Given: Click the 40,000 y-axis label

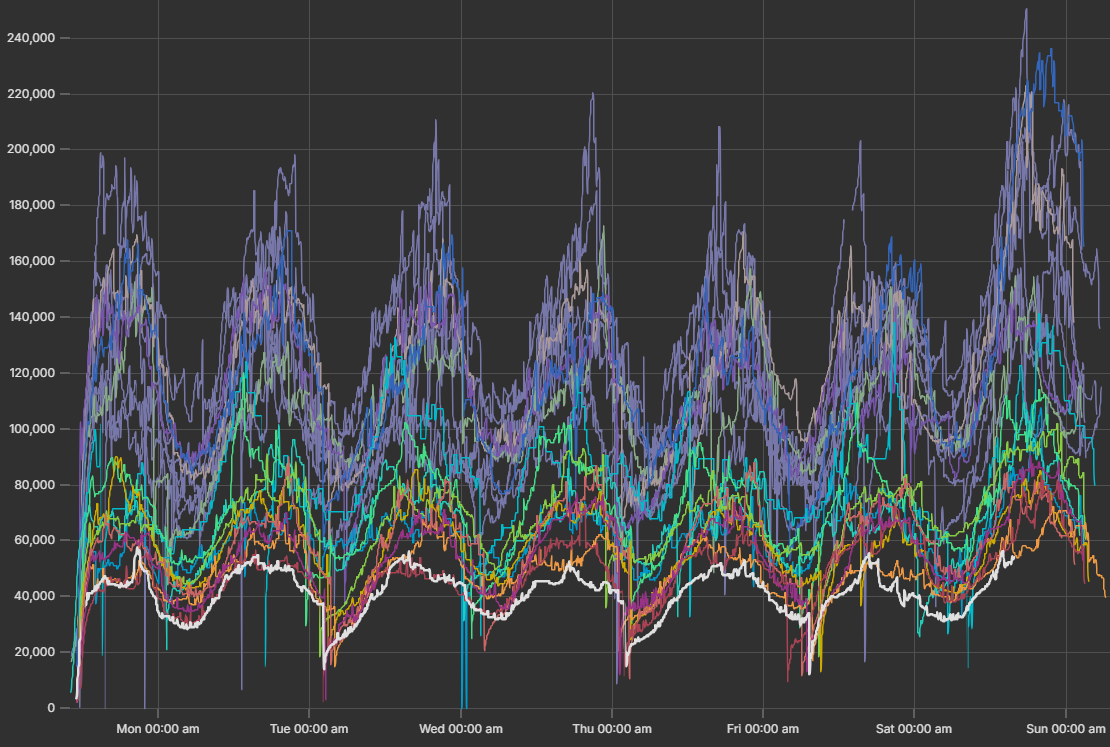Looking at the screenshot, I should point(34,596).
